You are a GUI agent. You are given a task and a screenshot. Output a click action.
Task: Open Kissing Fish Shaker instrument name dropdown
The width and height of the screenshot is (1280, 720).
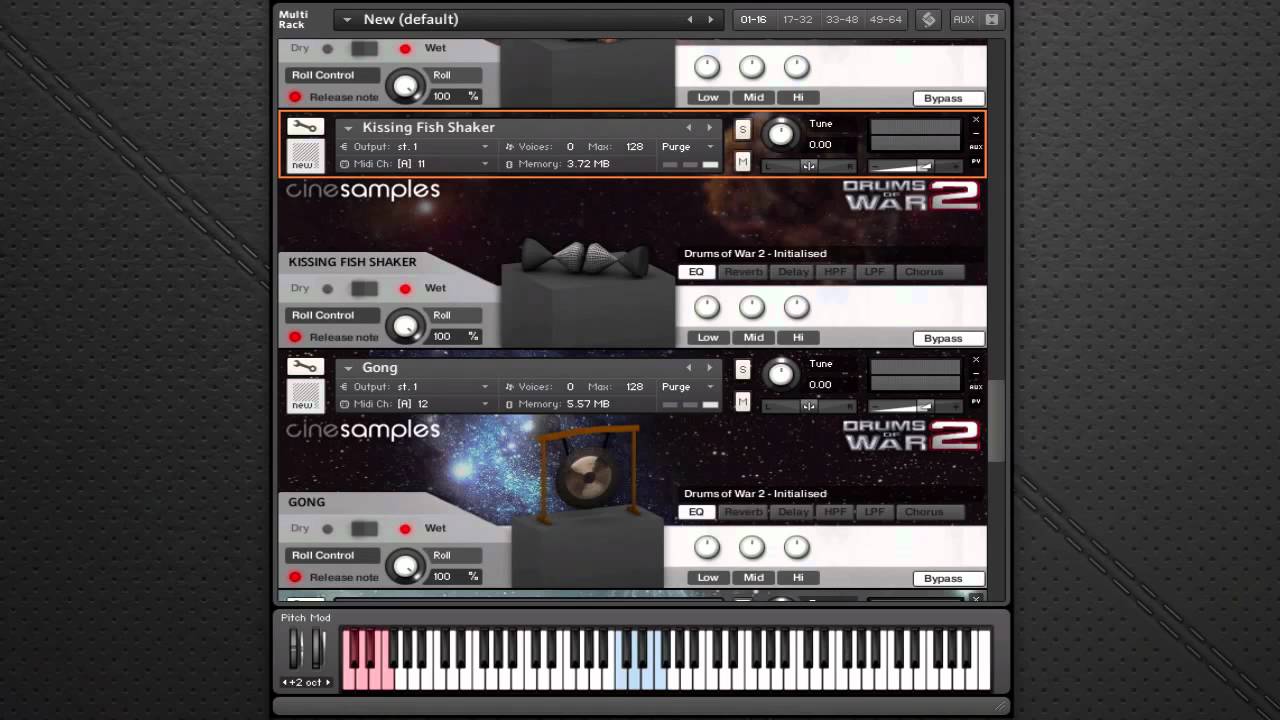(348, 128)
